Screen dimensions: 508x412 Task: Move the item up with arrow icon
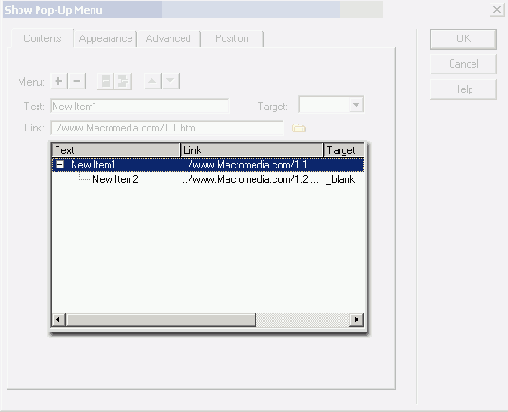[x=152, y=81]
